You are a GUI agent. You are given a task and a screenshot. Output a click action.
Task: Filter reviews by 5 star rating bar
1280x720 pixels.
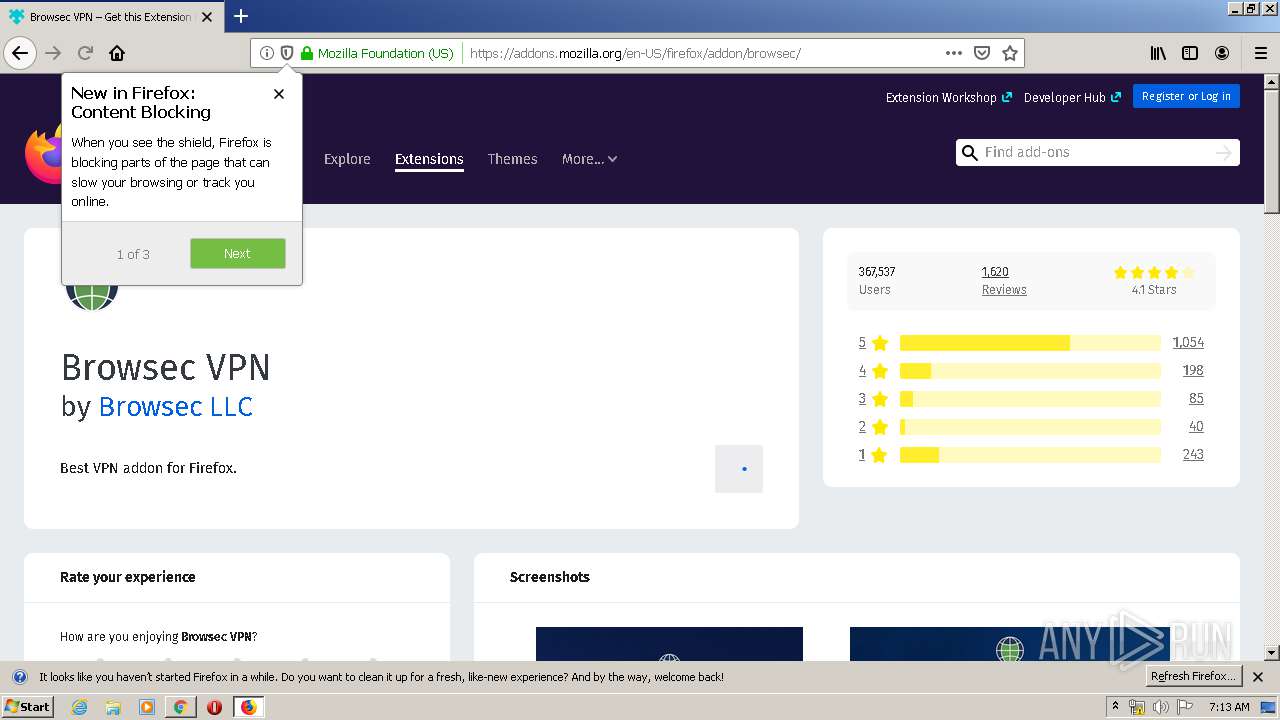click(x=1030, y=343)
